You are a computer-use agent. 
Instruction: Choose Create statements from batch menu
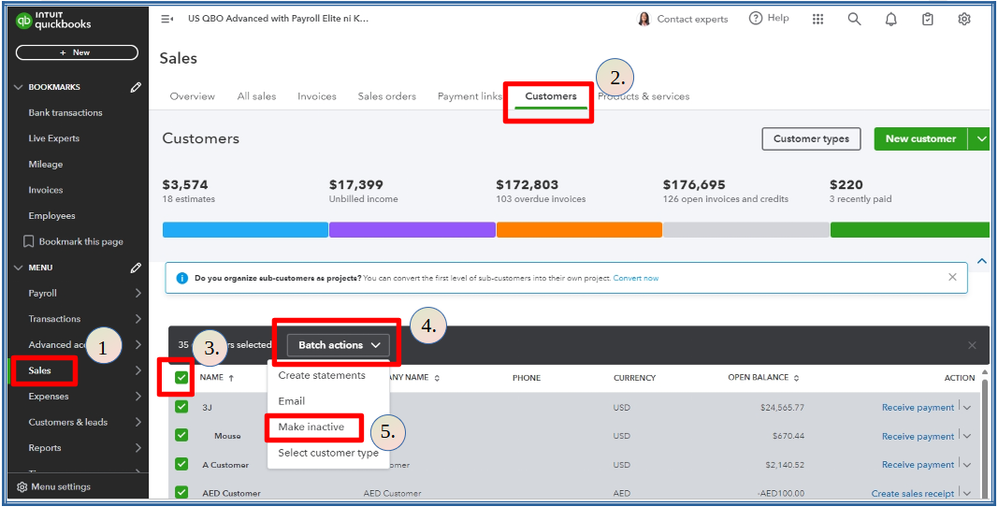click(x=321, y=375)
